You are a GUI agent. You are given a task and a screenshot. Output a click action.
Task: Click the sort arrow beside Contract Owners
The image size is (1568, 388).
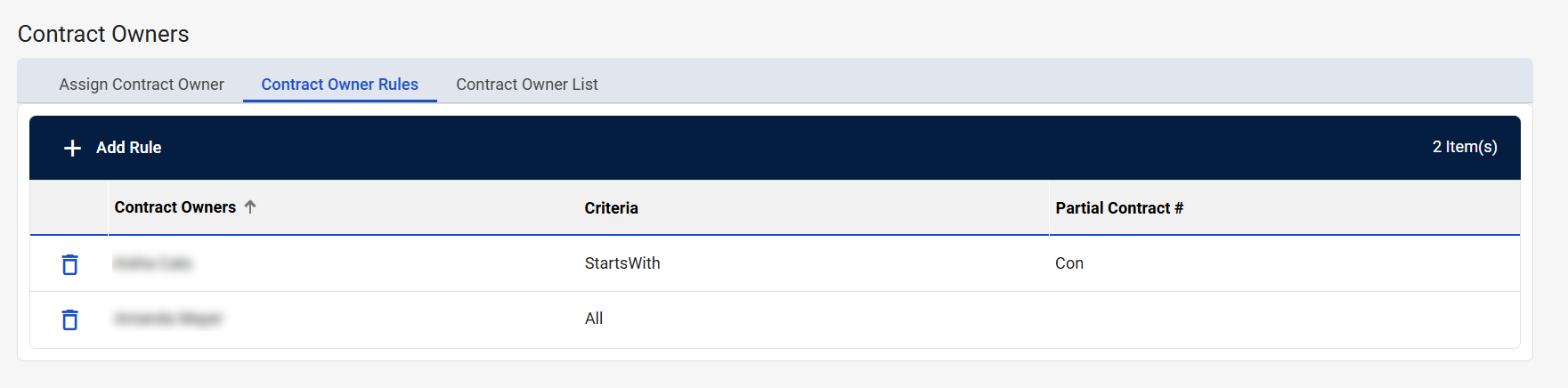coord(250,207)
